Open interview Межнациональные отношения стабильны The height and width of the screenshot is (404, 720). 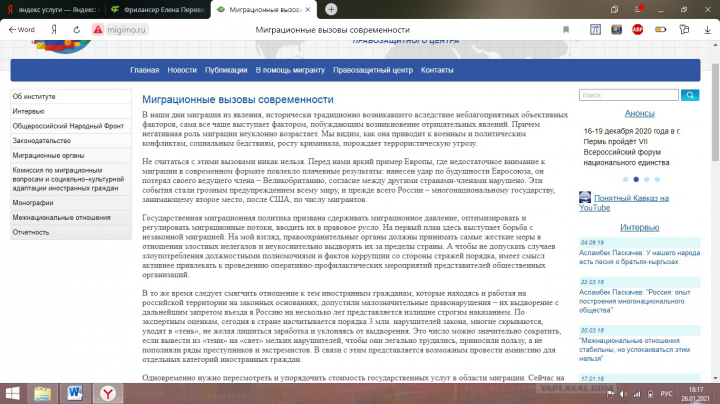[x=635, y=349]
